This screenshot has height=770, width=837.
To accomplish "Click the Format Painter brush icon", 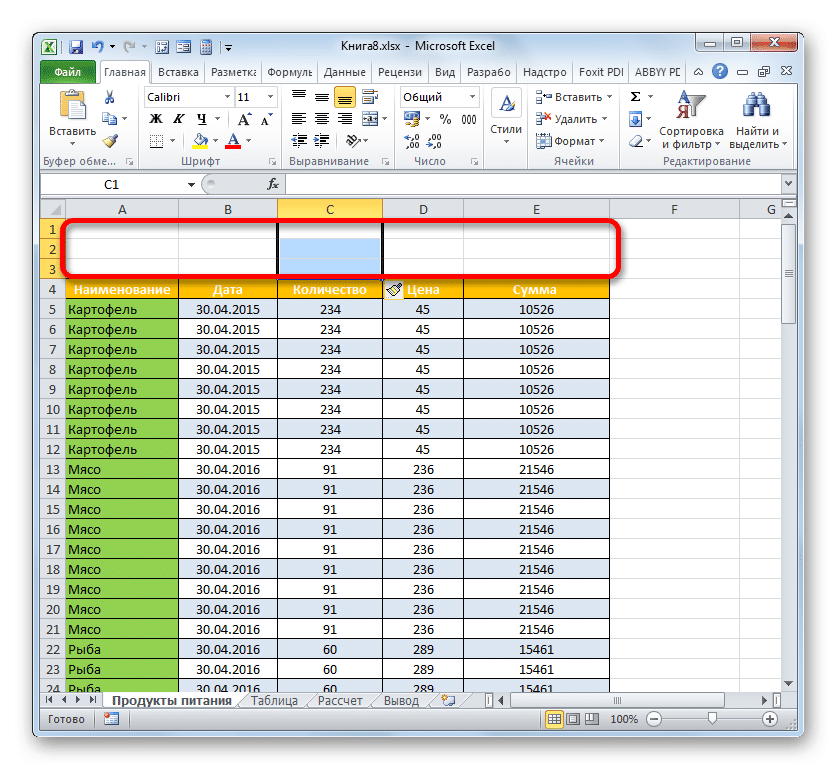I will pyautogui.click(x=110, y=141).
